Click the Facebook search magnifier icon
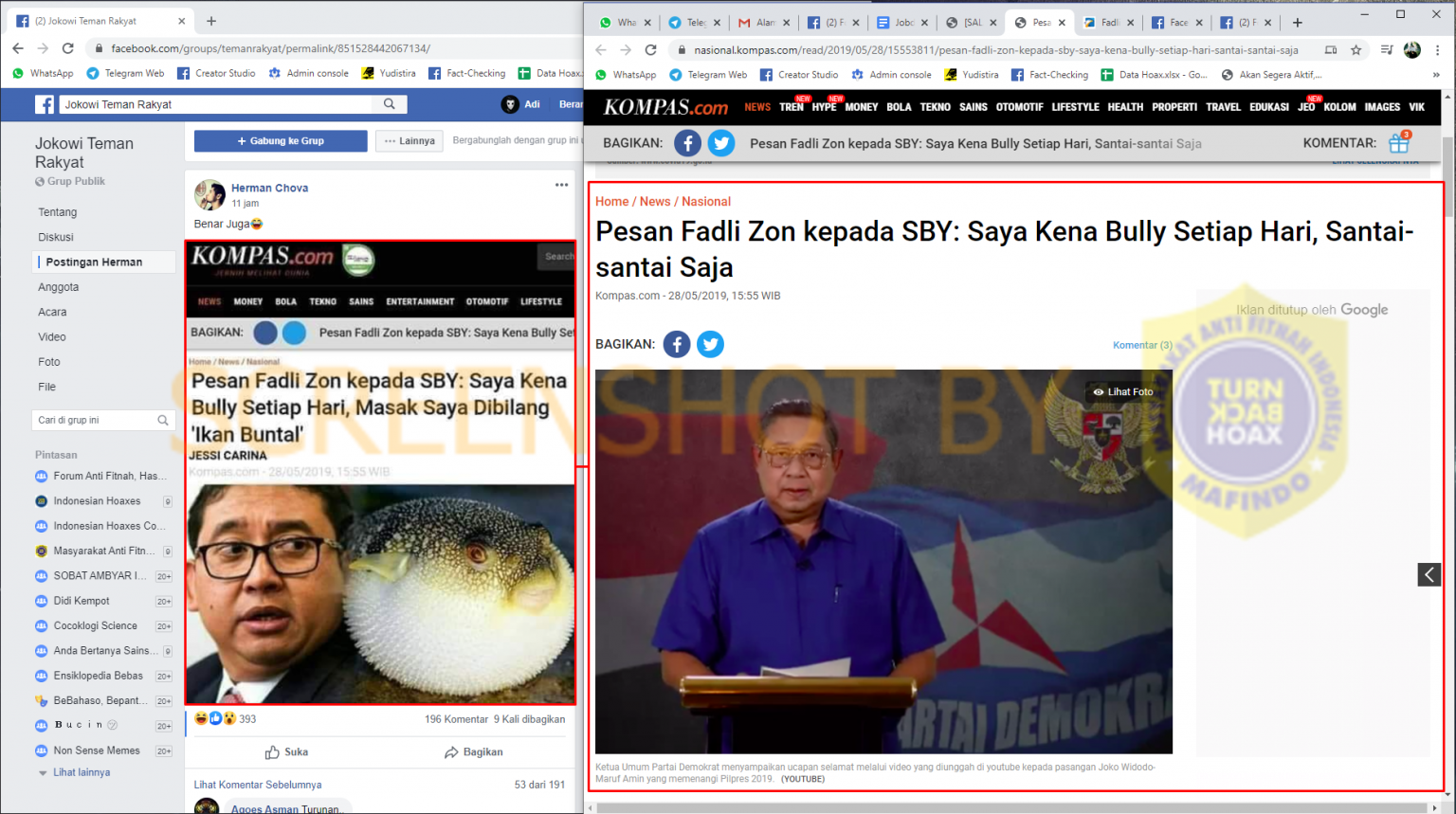 [390, 104]
